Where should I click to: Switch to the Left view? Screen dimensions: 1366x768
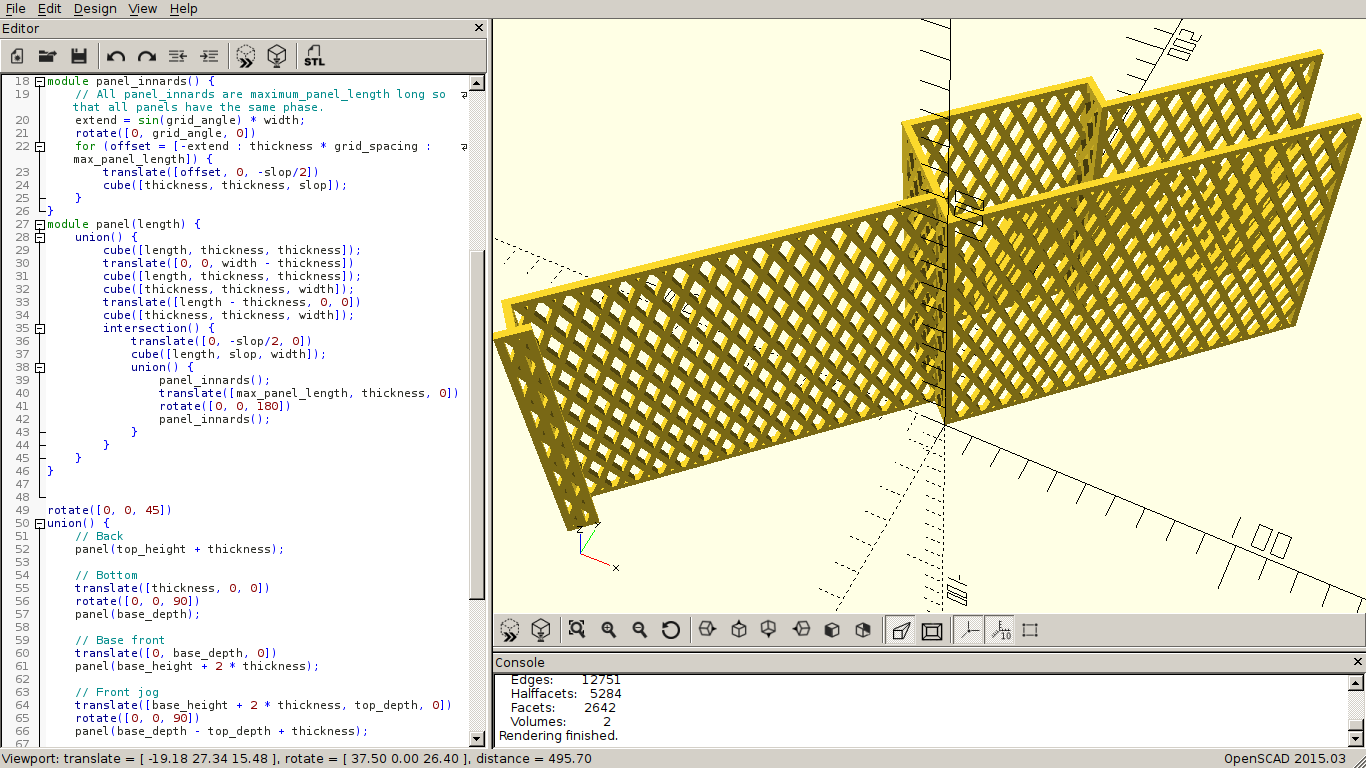800,630
